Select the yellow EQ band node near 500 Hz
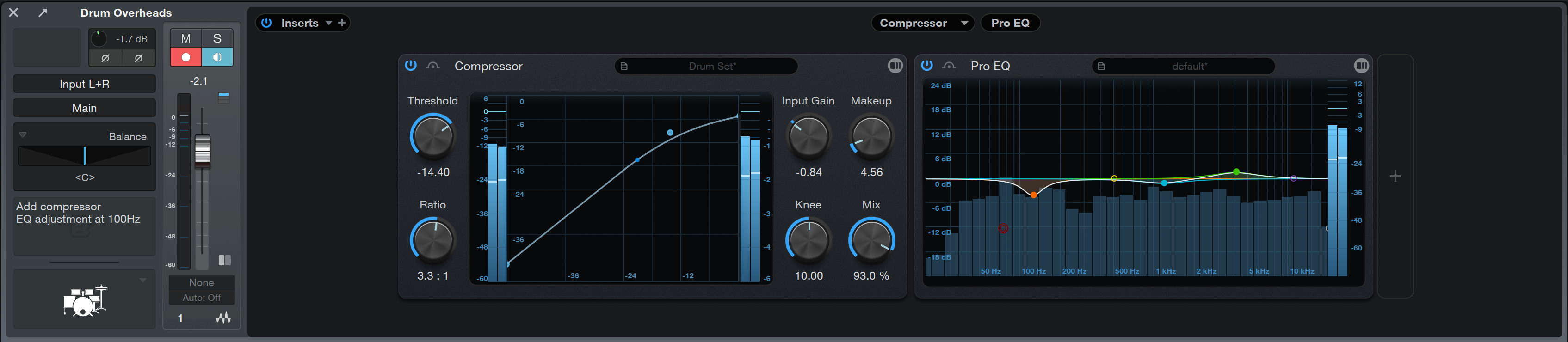The image size is (1568, 342). point(1114,178)
